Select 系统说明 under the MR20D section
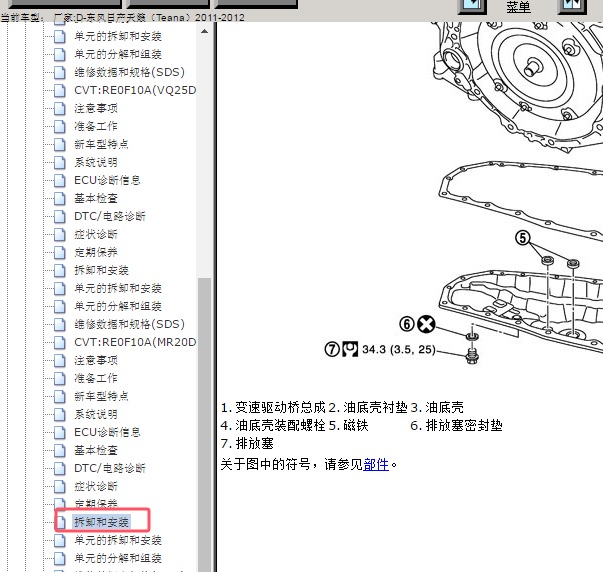603x572 pixels. coord(96,414)
